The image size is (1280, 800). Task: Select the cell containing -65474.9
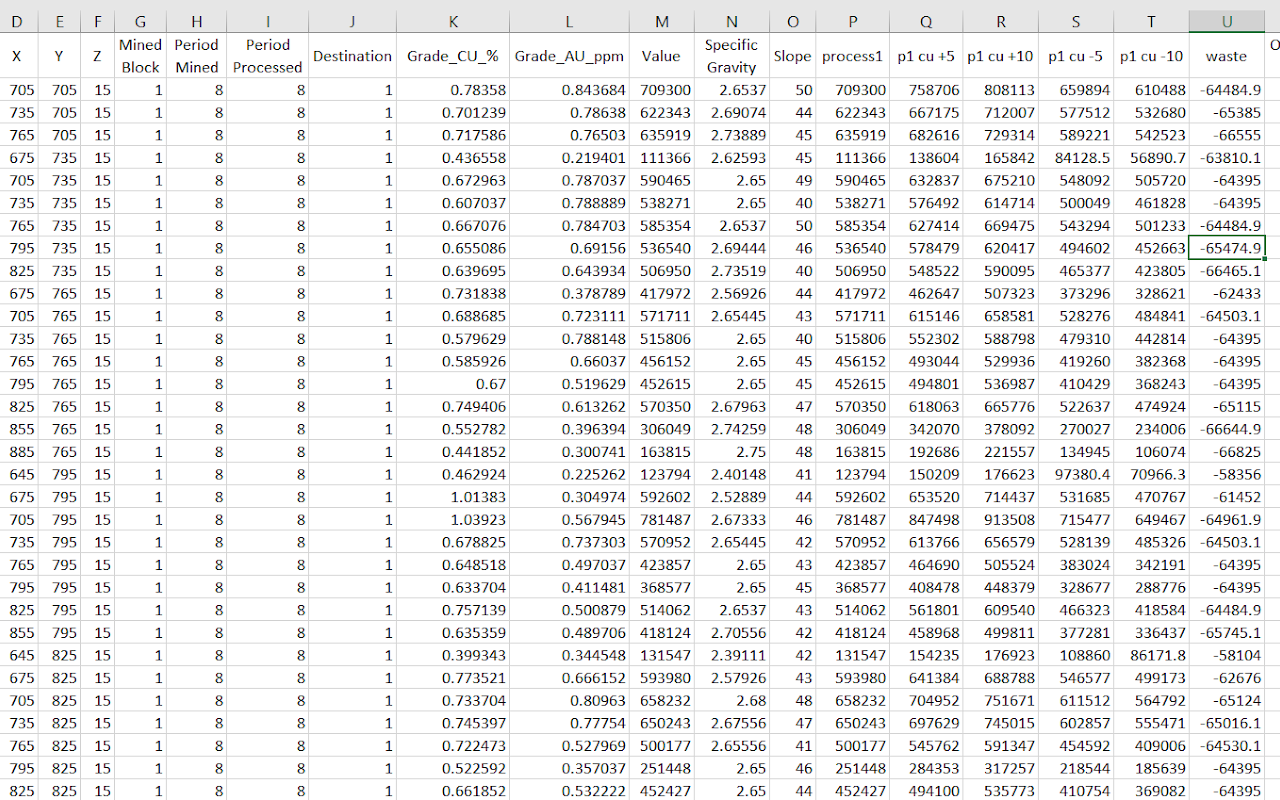tap(1226, 248)
